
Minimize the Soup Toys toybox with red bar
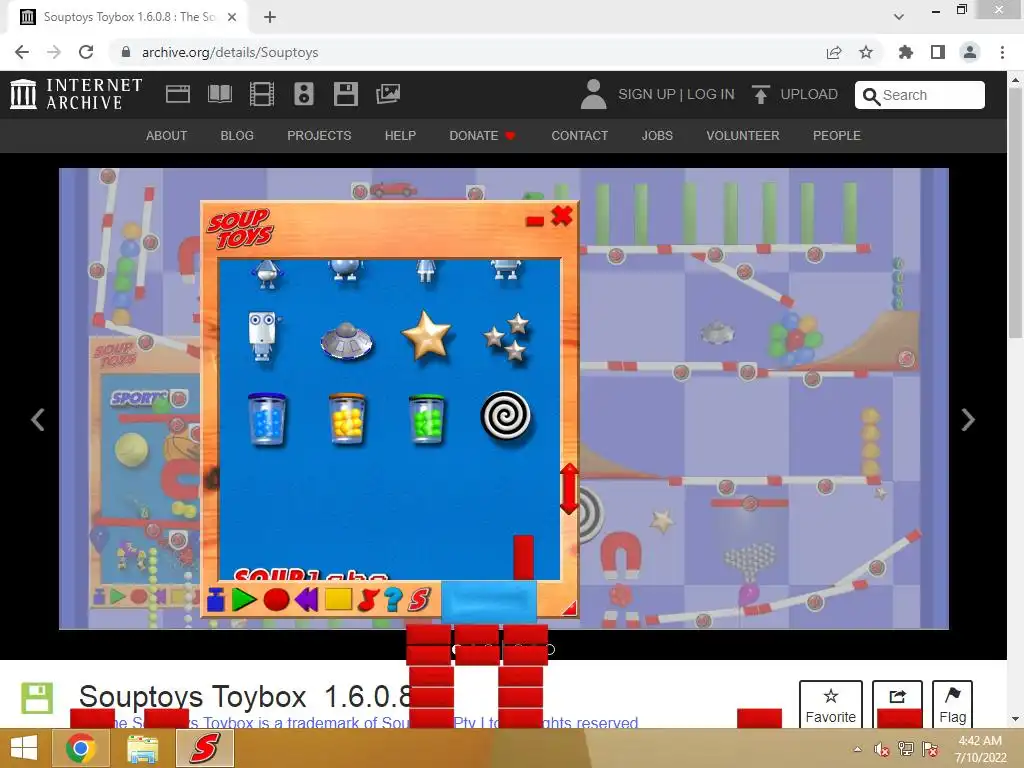[x=535, y=221]
